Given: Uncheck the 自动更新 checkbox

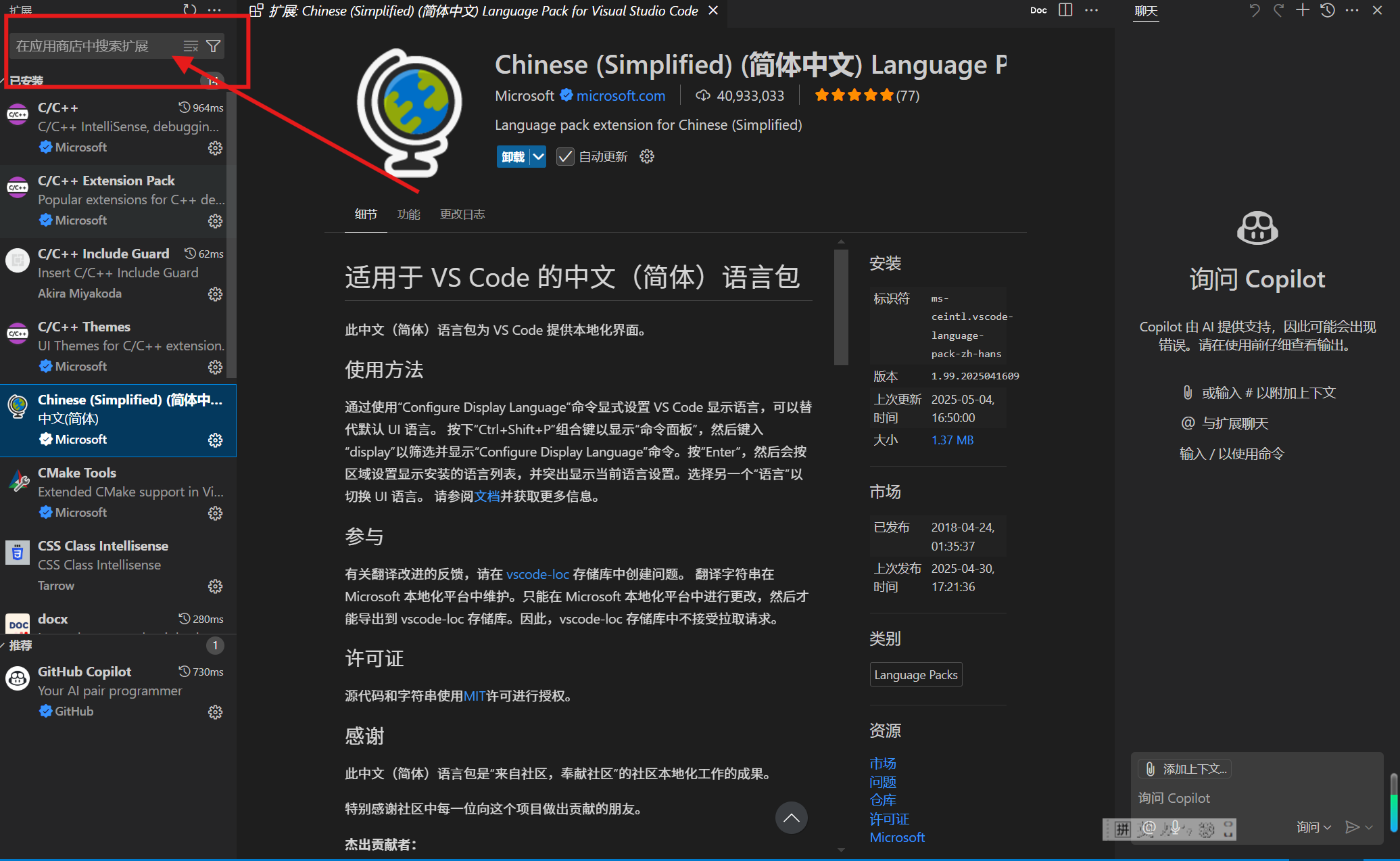Looking at the screenshot, I should (565, 157).
